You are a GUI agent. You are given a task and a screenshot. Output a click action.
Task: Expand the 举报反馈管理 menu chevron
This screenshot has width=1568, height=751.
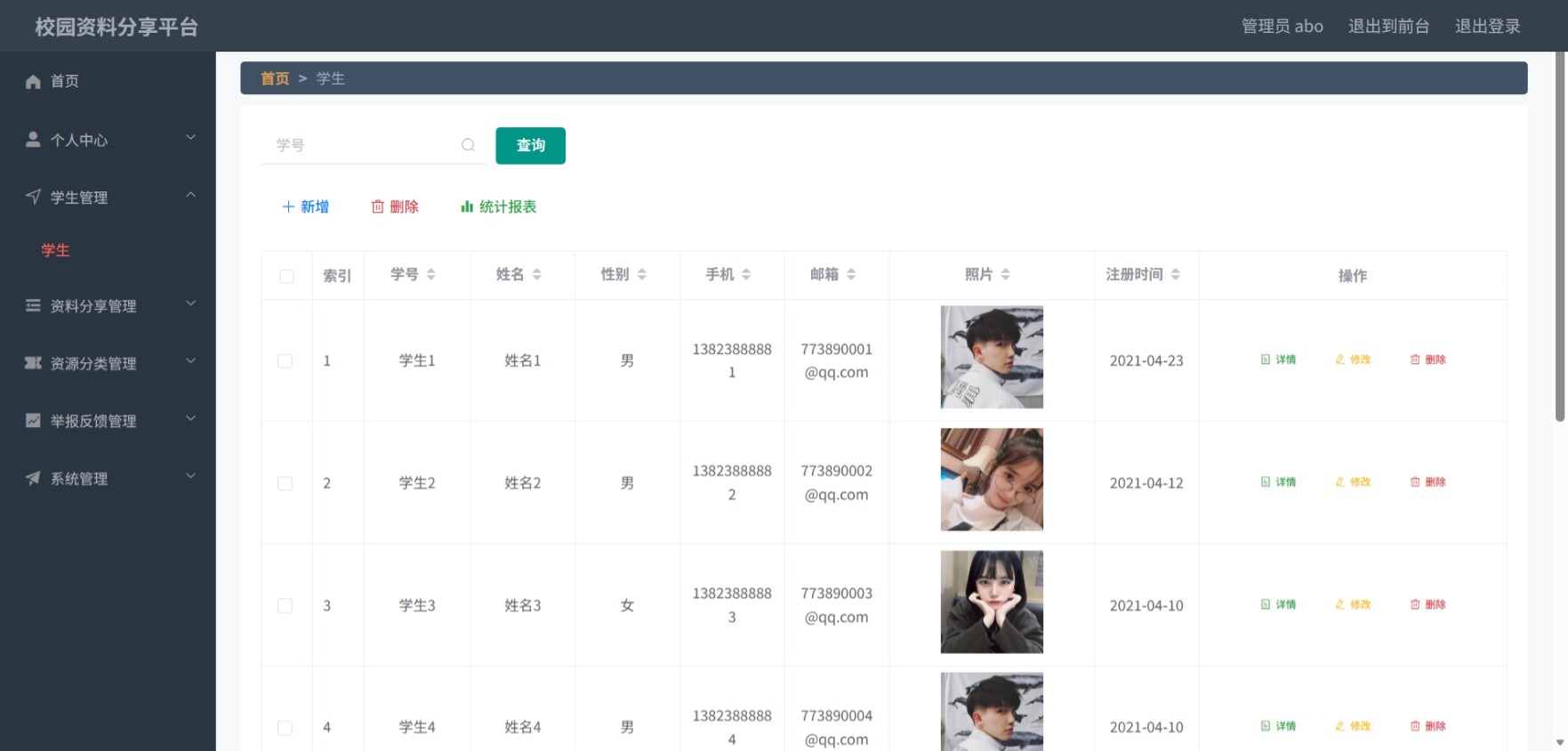(190, 418)
